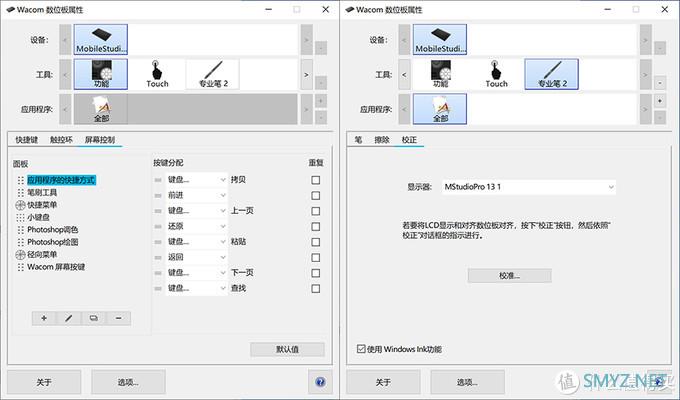
Task: Open key assignment dropdown for 粘贴
Action: coord(197,242)
